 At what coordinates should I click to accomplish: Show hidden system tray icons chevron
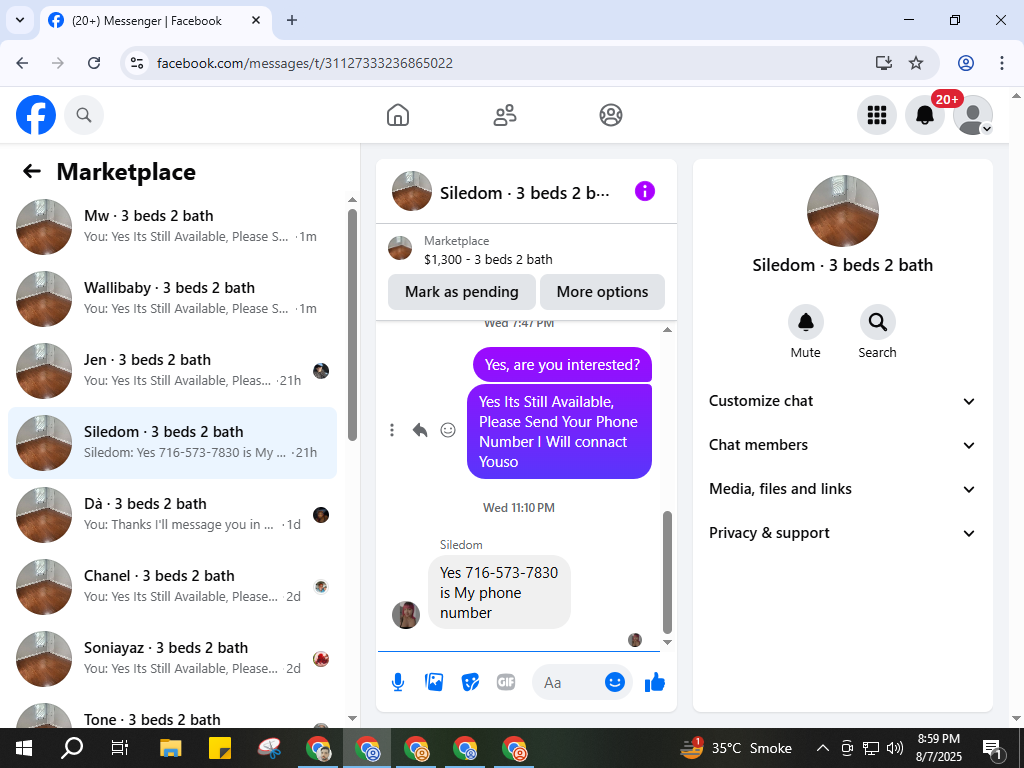coord(823,748)
